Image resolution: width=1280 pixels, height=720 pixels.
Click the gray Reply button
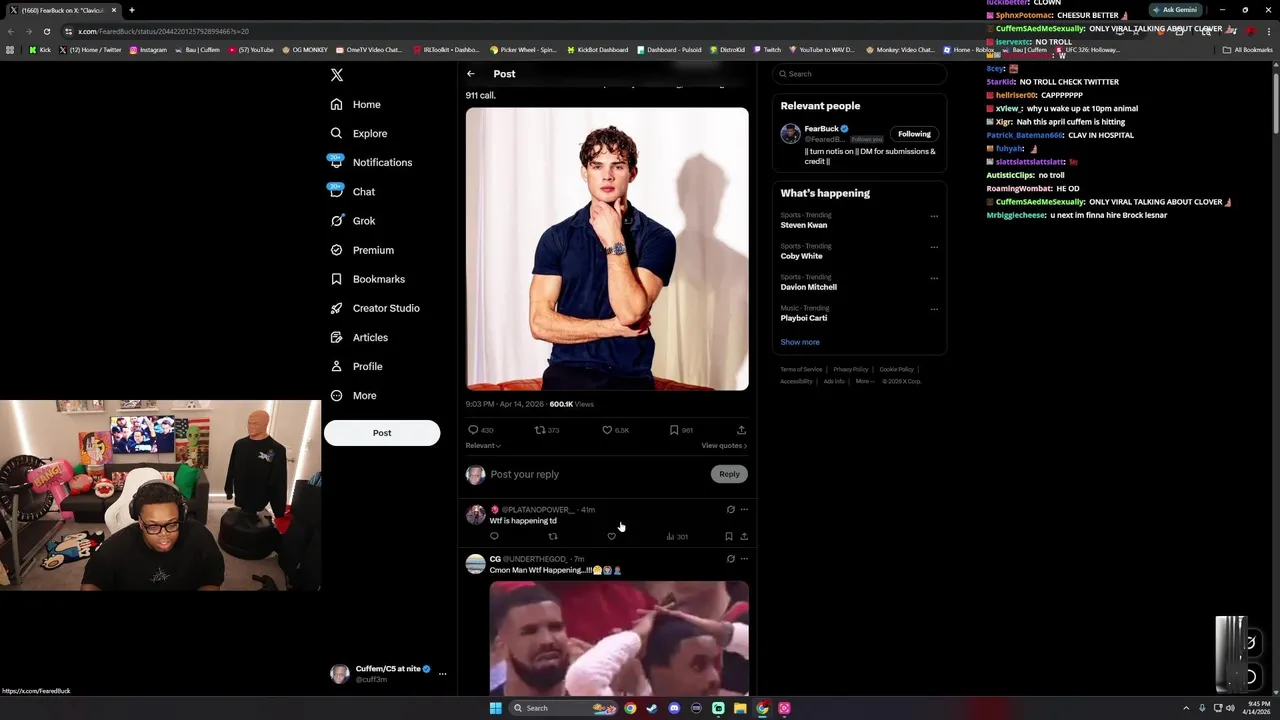click(x=729, y=474)
